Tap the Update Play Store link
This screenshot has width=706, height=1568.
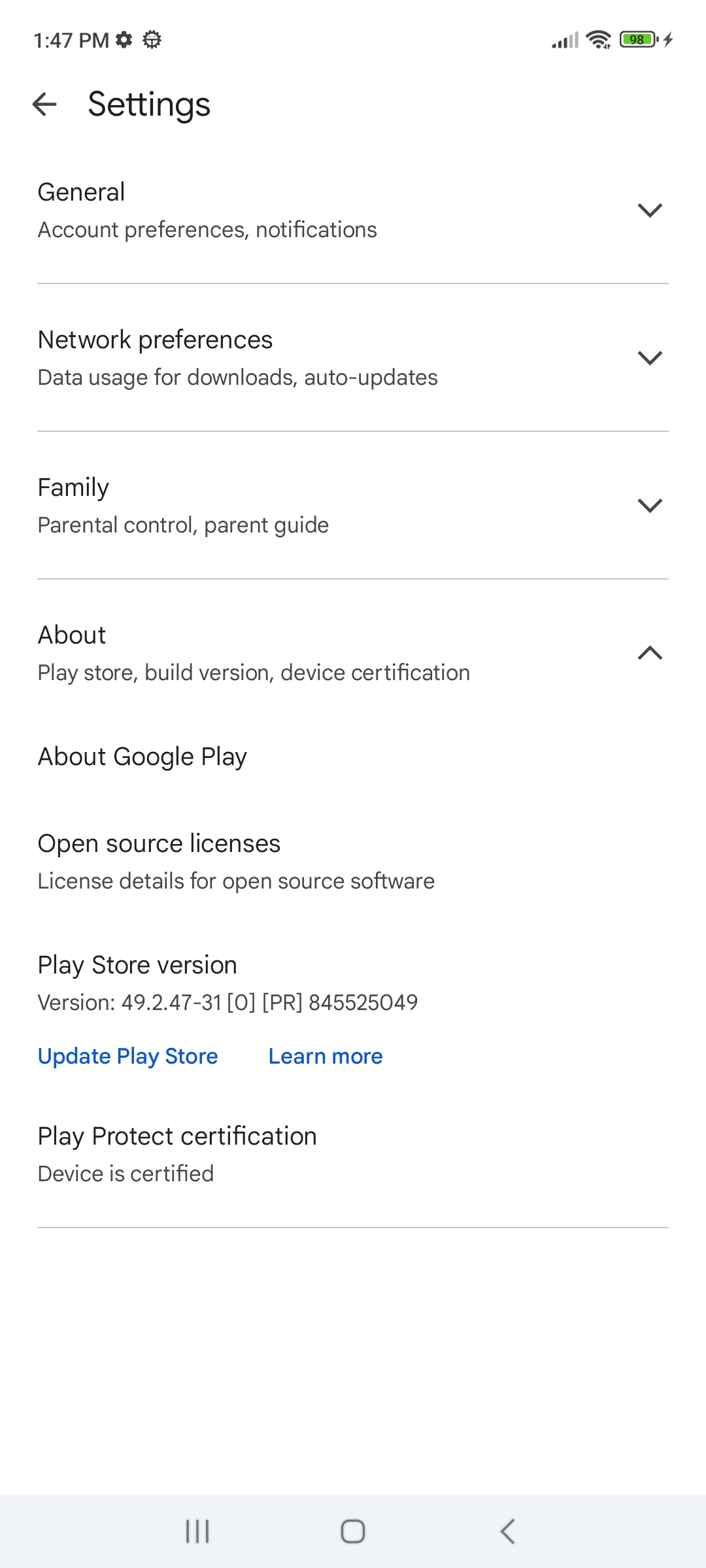tap(128, 1056)
